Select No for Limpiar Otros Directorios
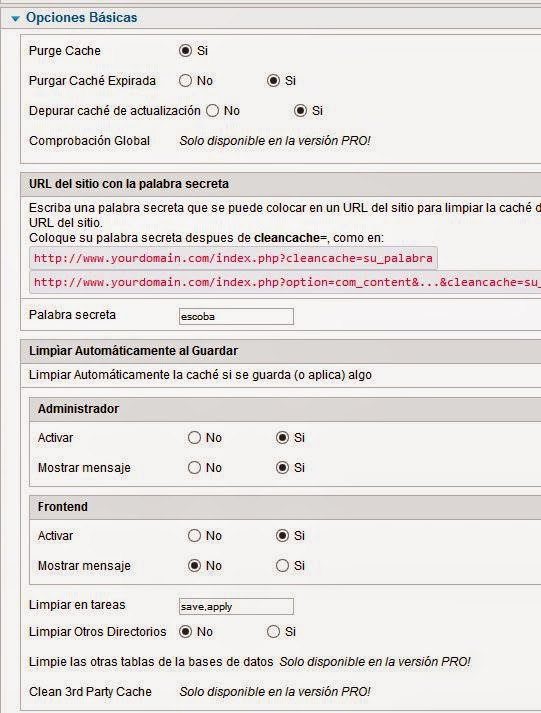Screen dimensions: 541x713 [185, 632]
